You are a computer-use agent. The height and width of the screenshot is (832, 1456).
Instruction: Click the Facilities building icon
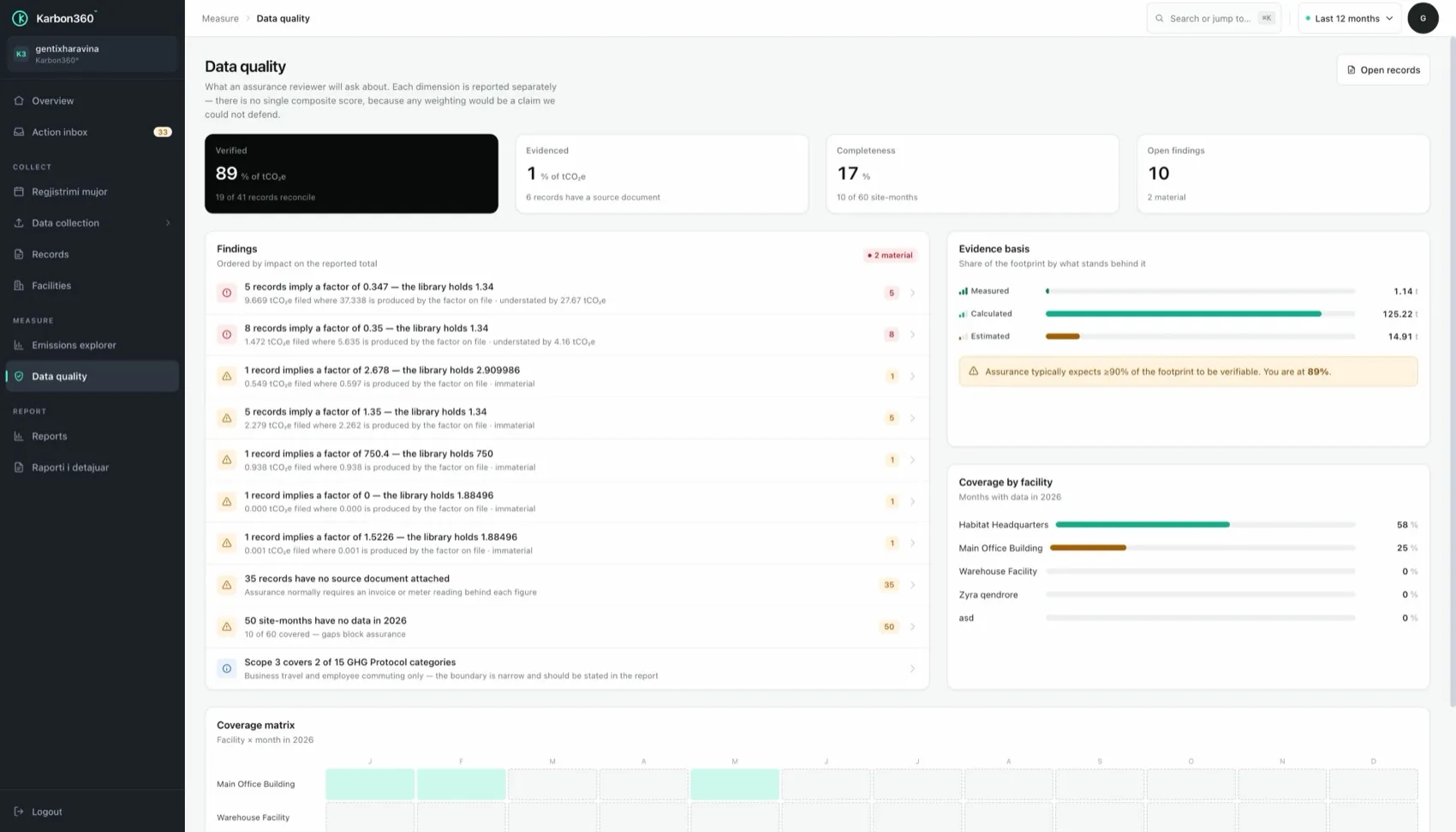(x=19, y=285)
